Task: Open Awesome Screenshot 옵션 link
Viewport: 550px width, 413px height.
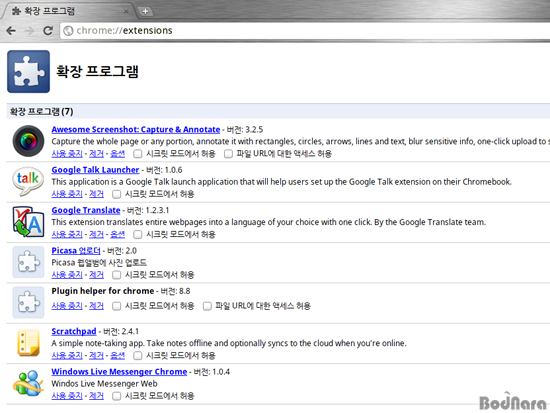Action: (118, 154)
